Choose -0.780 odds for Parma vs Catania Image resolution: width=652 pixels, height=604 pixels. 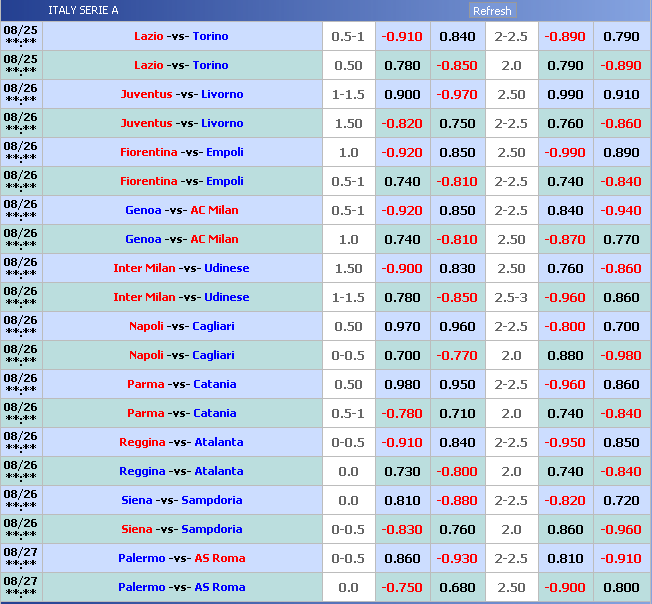[402, 413]
